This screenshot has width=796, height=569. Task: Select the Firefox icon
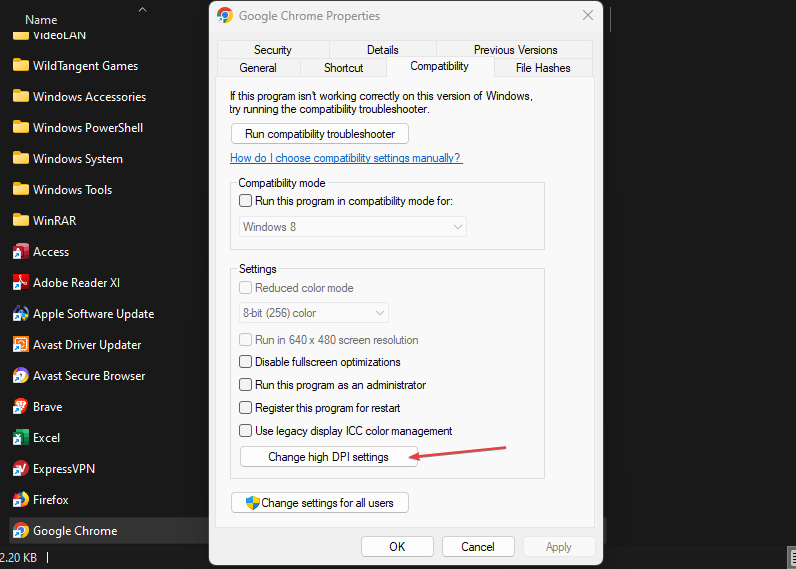[x=20, y=499]
